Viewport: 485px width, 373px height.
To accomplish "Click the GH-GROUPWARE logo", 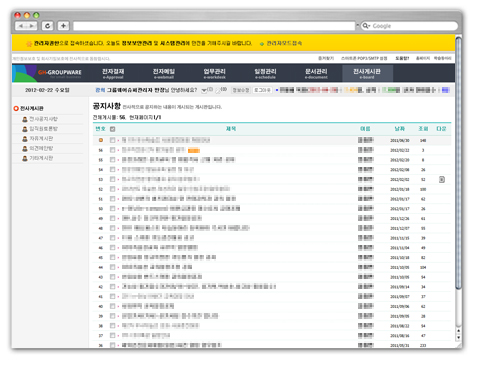I will (x=59, y=72).
